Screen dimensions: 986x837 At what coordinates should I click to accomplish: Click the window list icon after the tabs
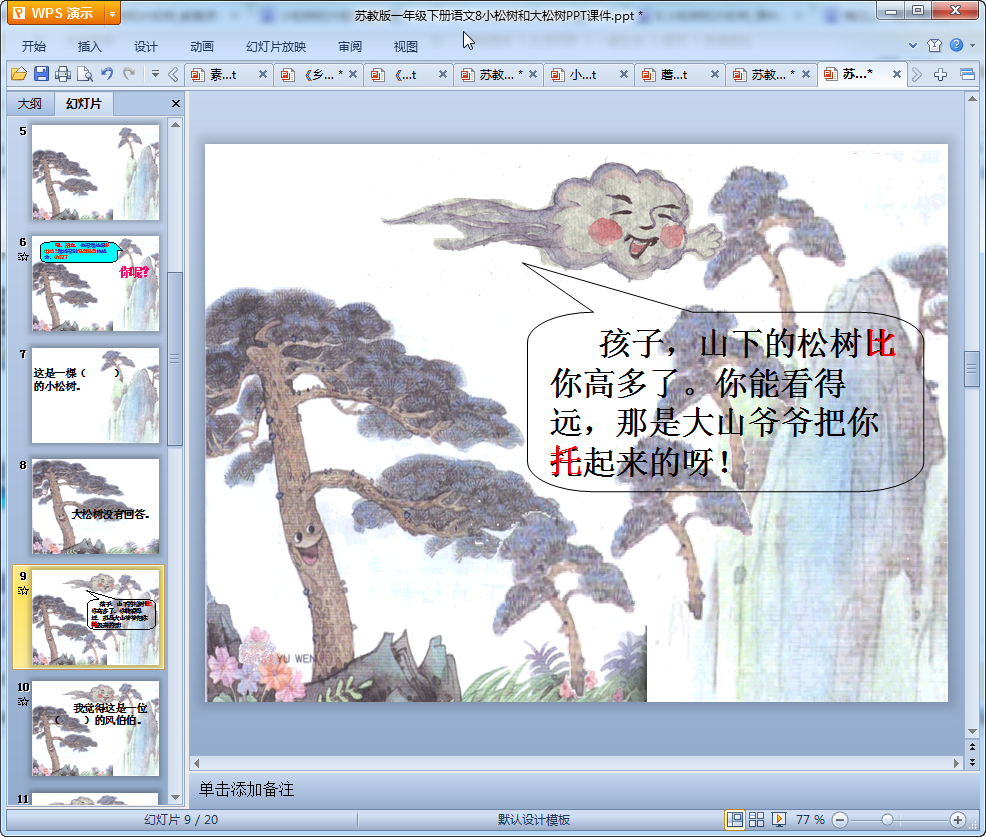(x=967, y=75)
